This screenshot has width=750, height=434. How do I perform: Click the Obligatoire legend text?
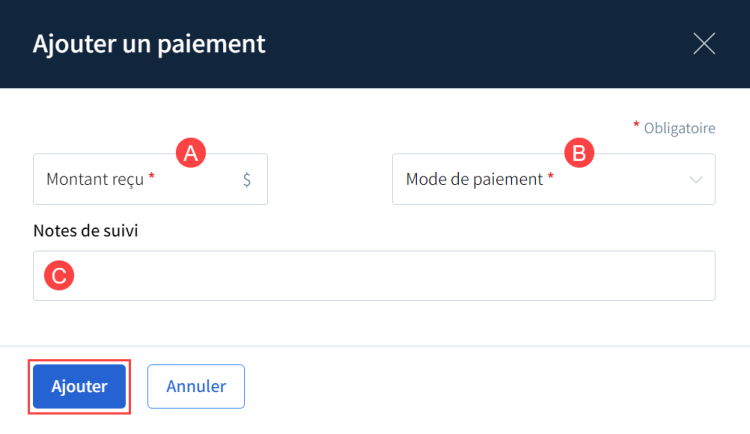[680, 128]
